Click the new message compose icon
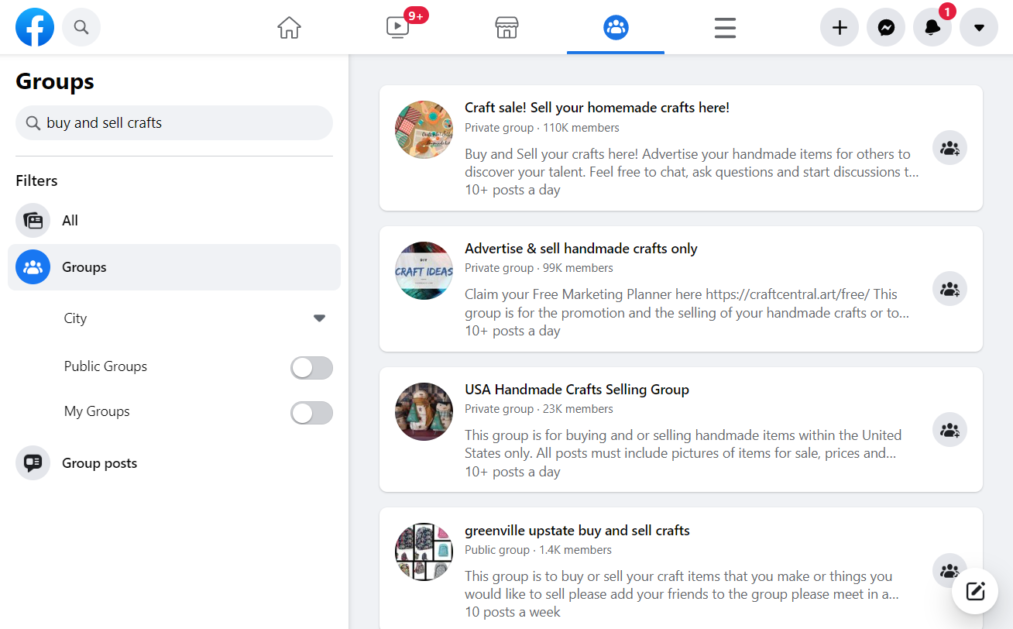The image size is (1013, 629). tap(975, 591)
